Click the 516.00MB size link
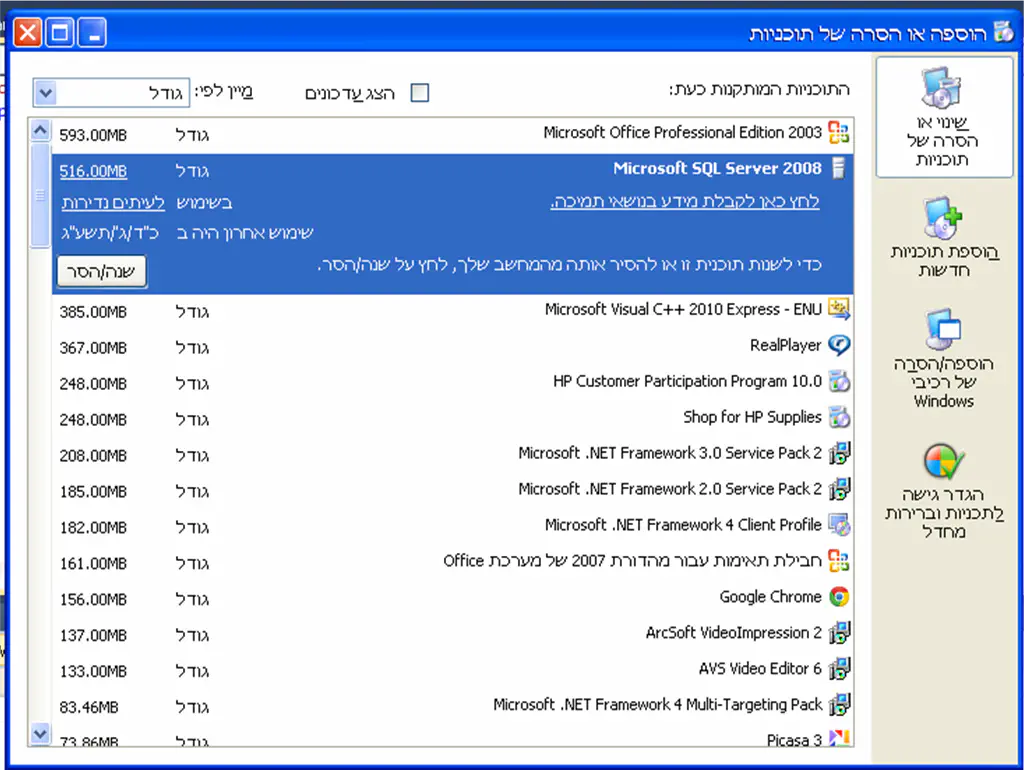The image size is (1024, 770). click(93, 171)
